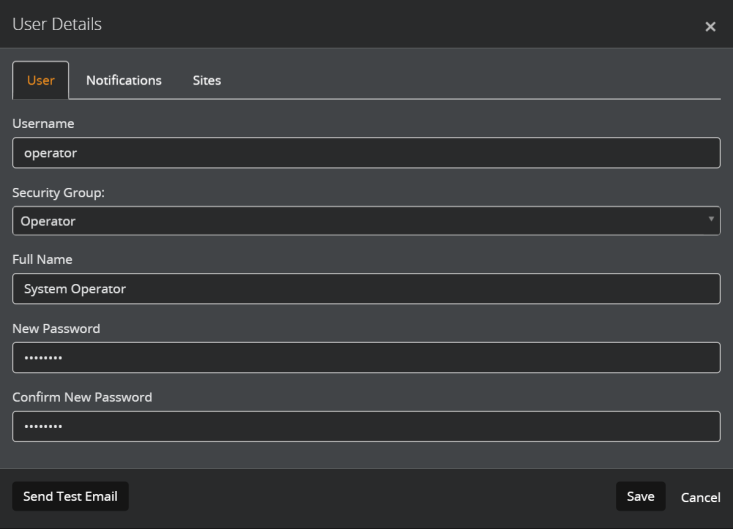Click into the Username input field

[366, 153]
